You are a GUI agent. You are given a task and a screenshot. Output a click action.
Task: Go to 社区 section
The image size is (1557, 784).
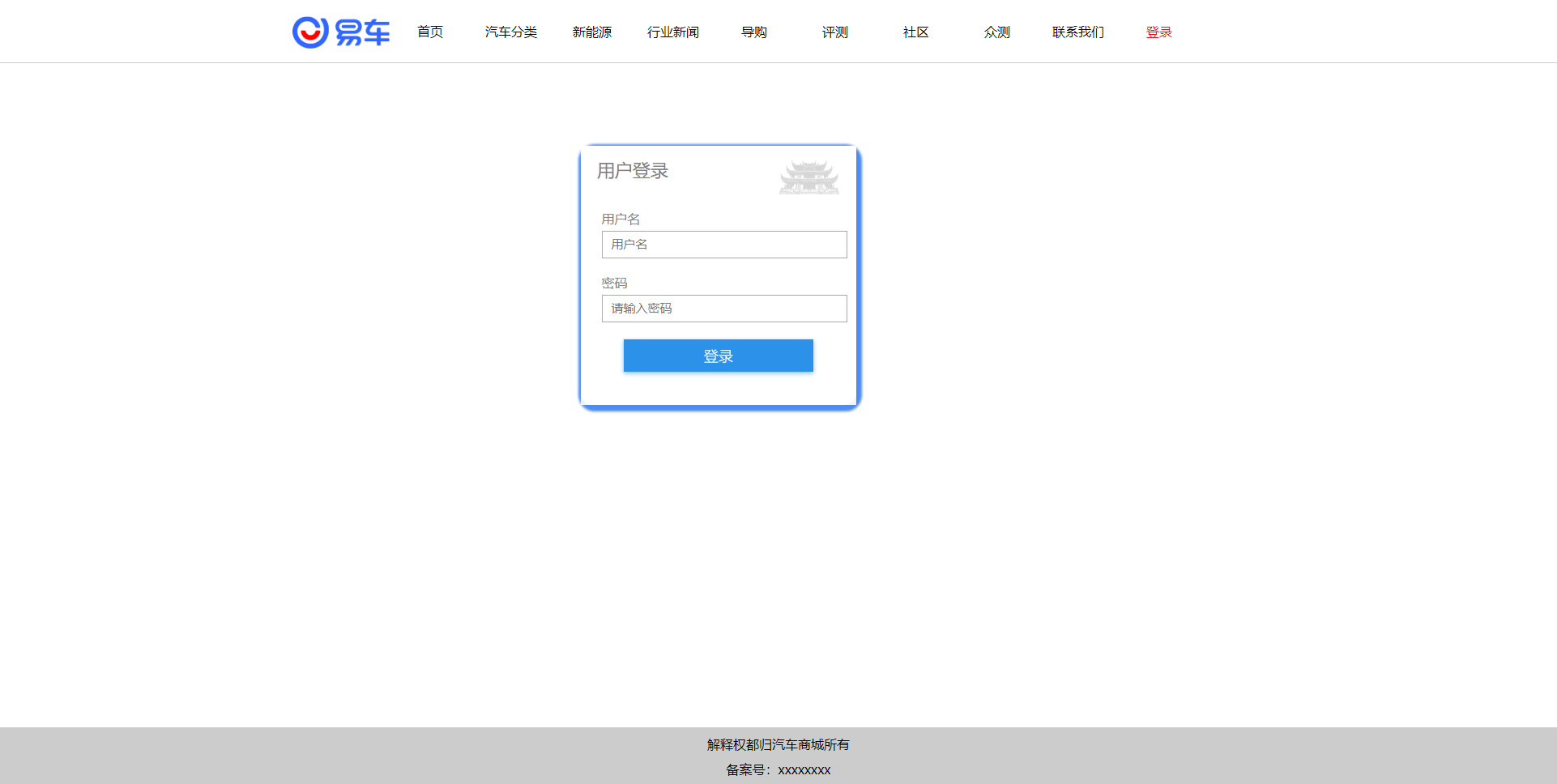point(916,32)
